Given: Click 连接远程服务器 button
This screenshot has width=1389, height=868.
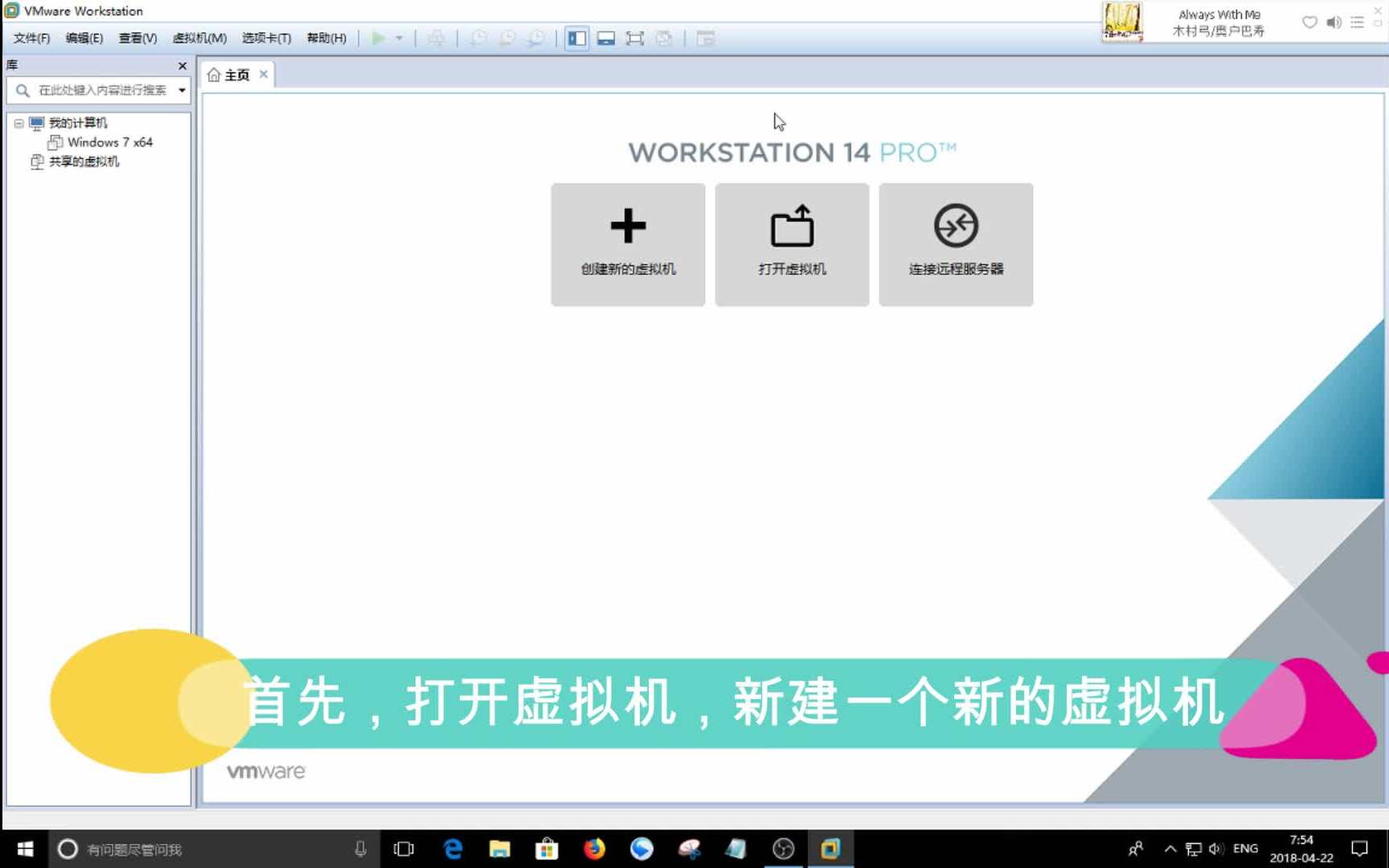Looking at the screenshot, I should tap(956, 244).
